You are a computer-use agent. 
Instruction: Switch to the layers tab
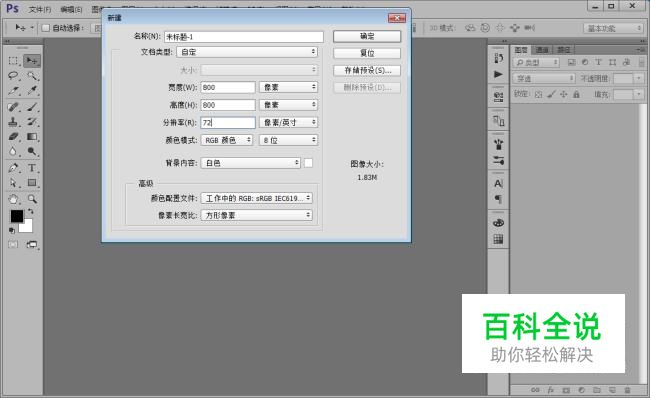[x=521, y=50]
